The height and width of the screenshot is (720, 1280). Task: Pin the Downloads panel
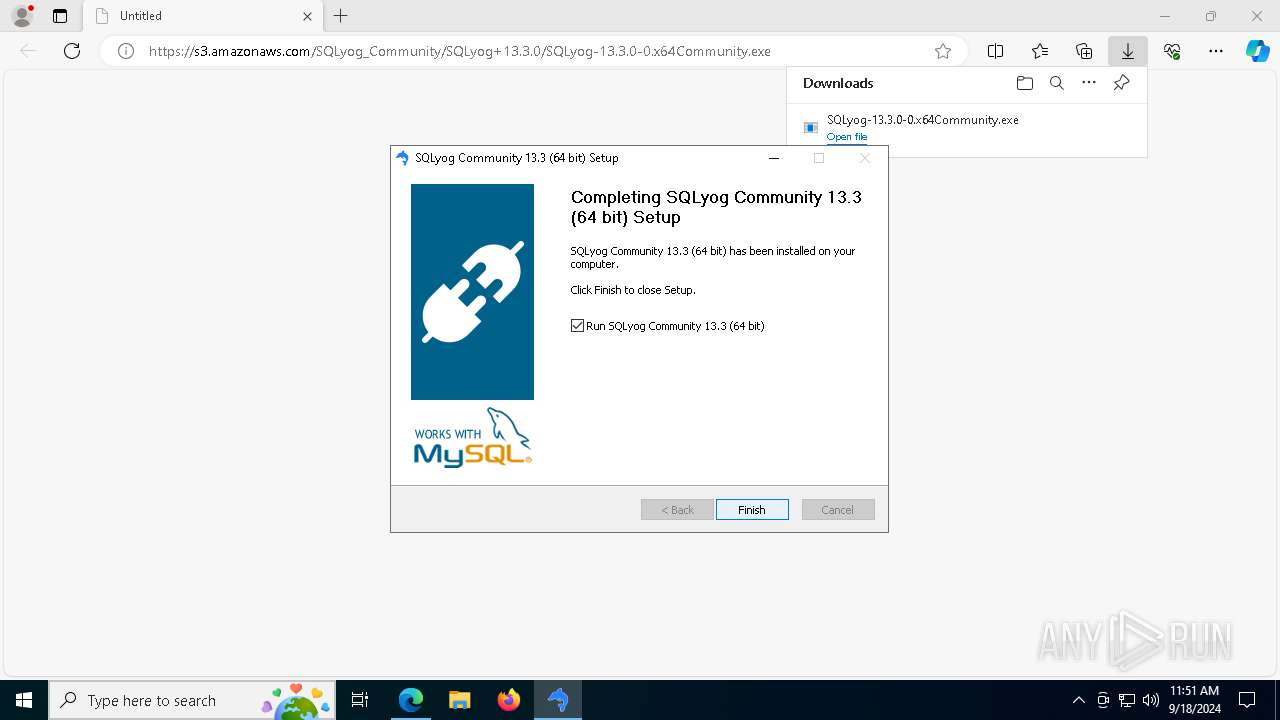(1121, 83)
